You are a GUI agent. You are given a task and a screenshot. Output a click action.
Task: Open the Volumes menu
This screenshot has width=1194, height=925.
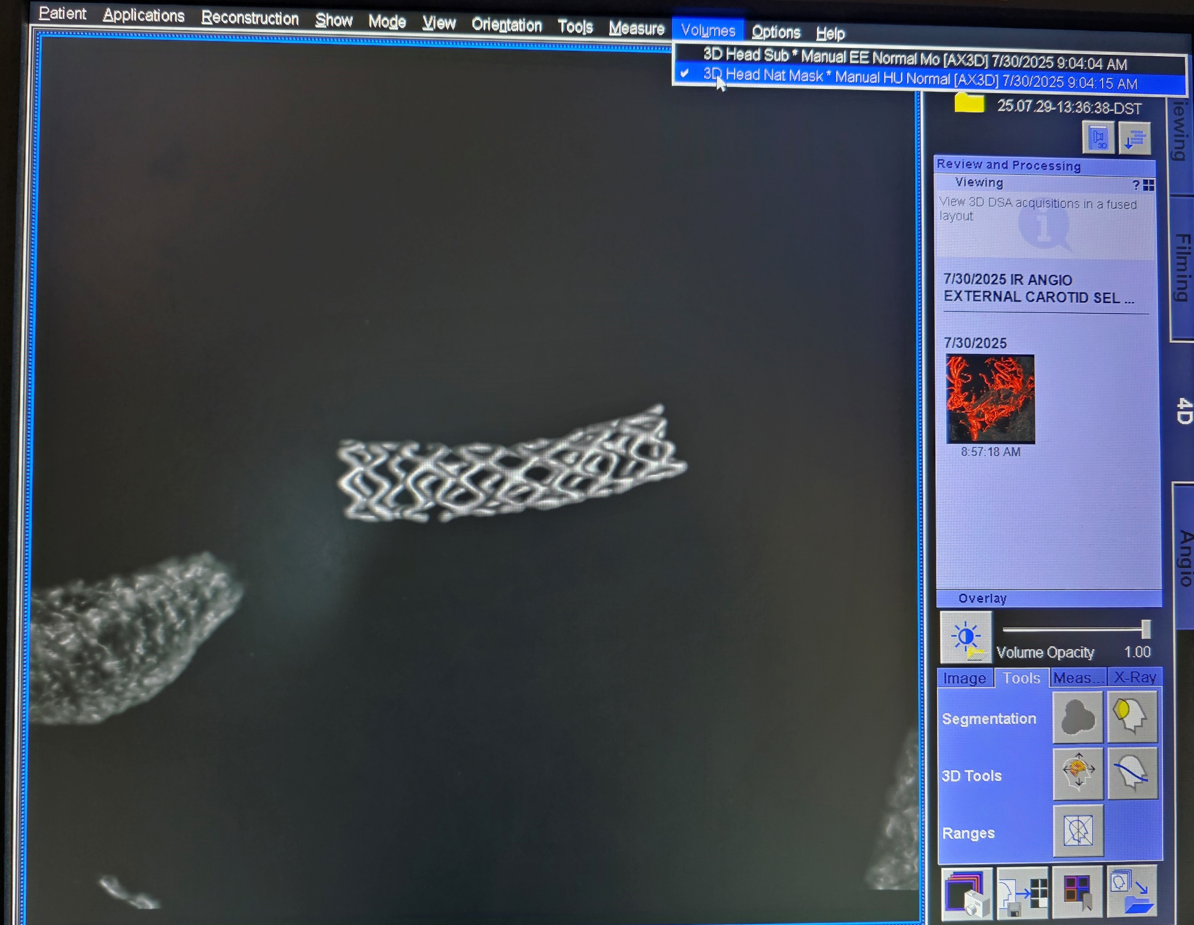pos(707,30)
